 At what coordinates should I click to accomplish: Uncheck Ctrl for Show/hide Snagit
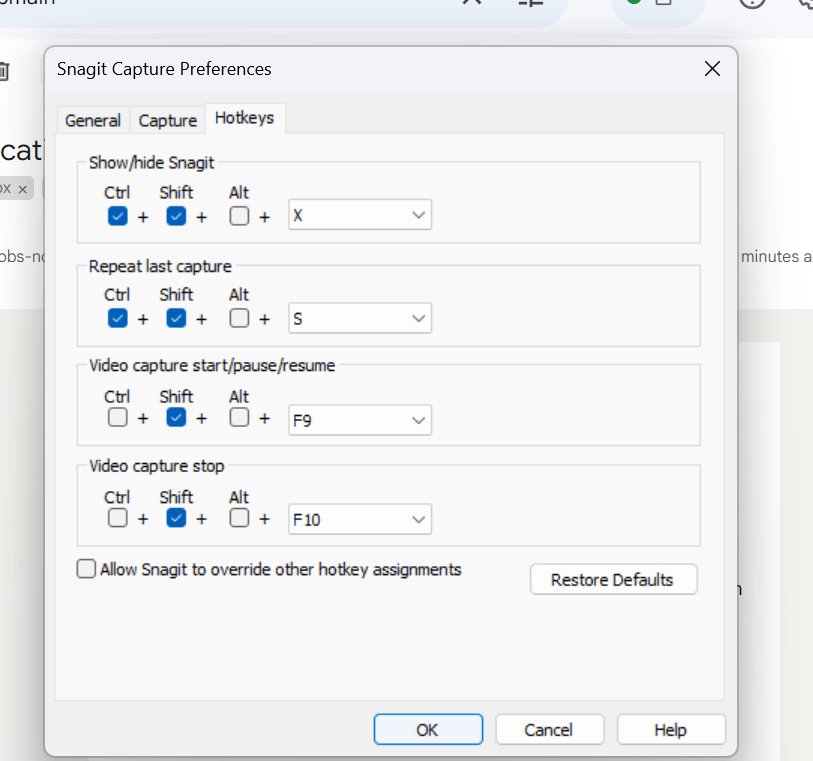point(118,216)
